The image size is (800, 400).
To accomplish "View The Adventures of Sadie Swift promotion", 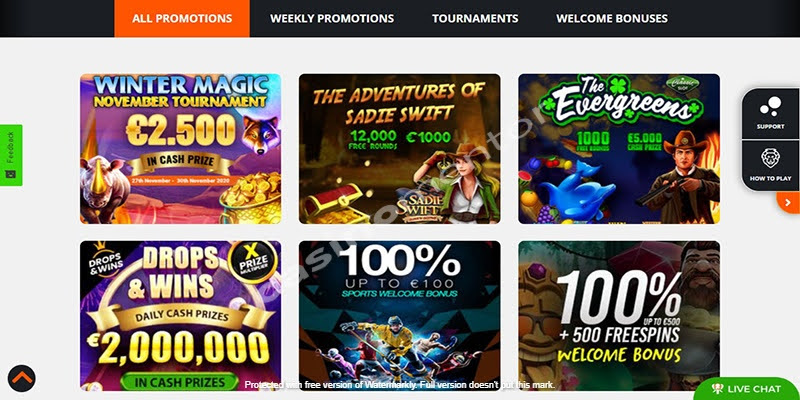I will [399, 149].
